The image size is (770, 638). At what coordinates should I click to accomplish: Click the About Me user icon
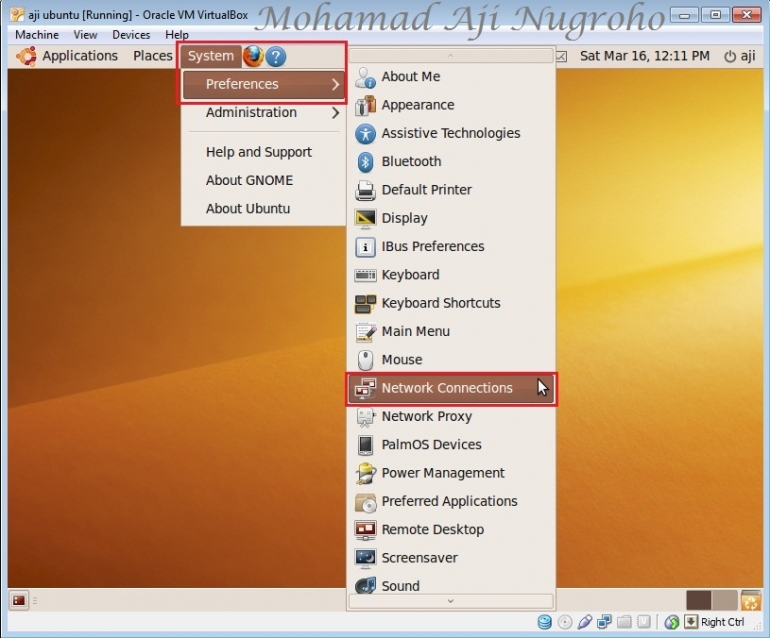pyautogui.click(x=365, y=78)
